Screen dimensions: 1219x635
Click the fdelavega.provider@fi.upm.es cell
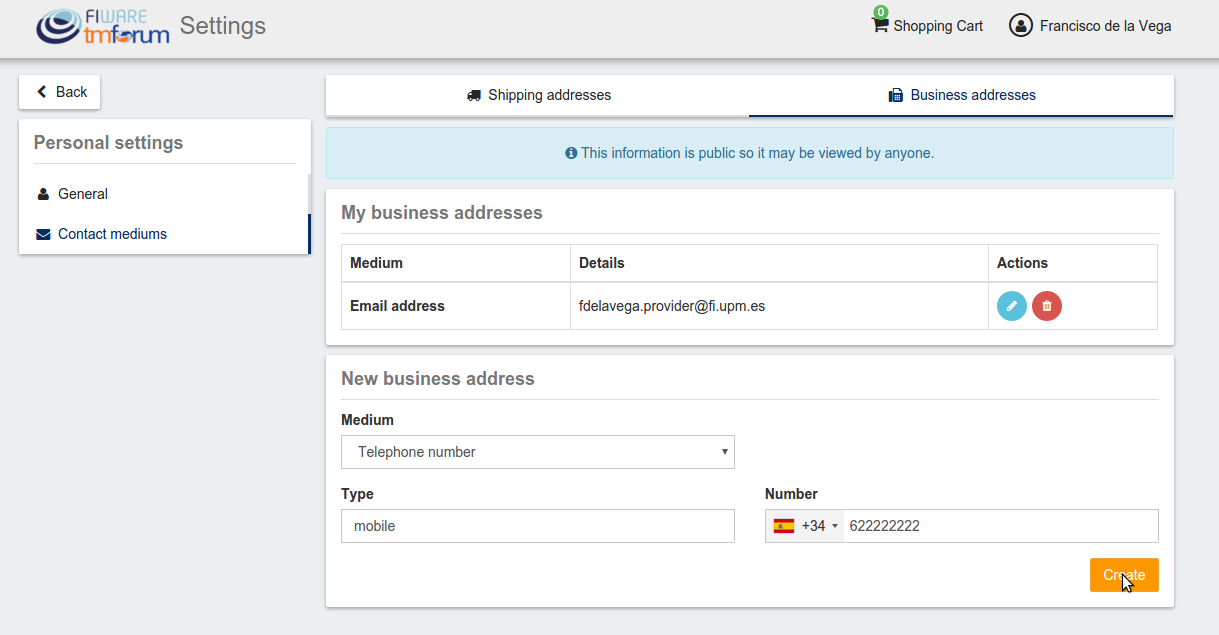click(779, 306)
